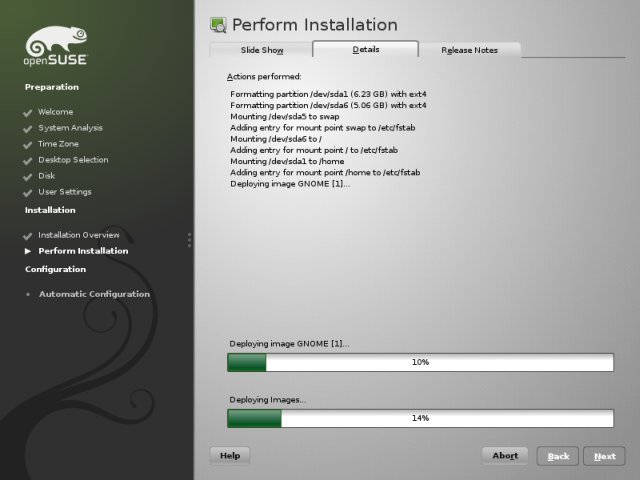Click the 'Deploying image GNOME [1]...' progress label
This screenshot has height=480, width=640.
[x=289, y=344]
